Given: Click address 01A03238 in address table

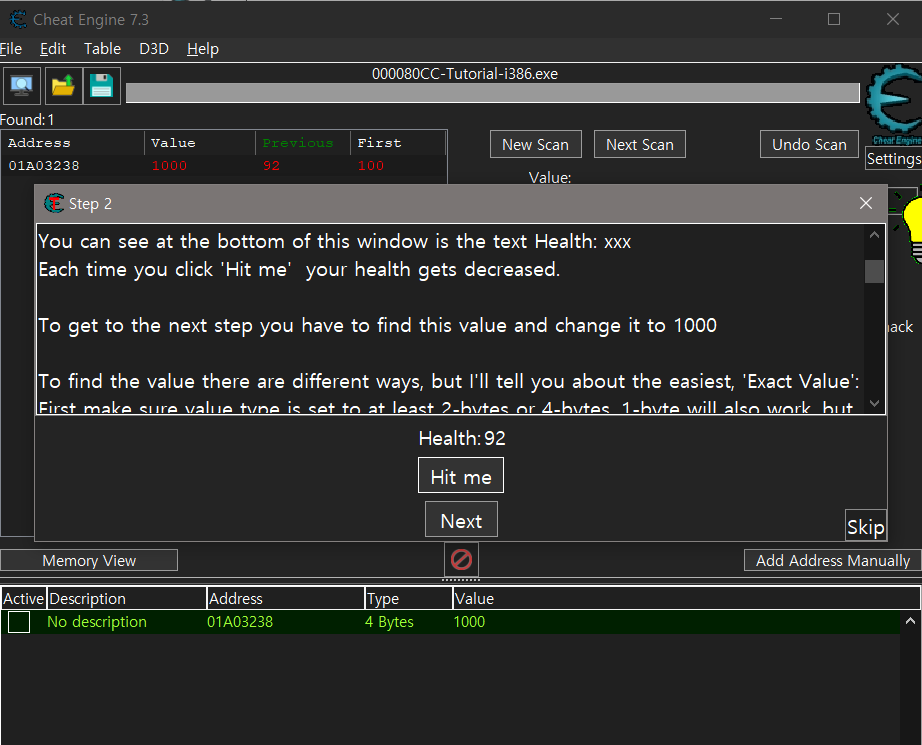Looking at the screenshot, I should pyautogui.click(x=240, y=622).
